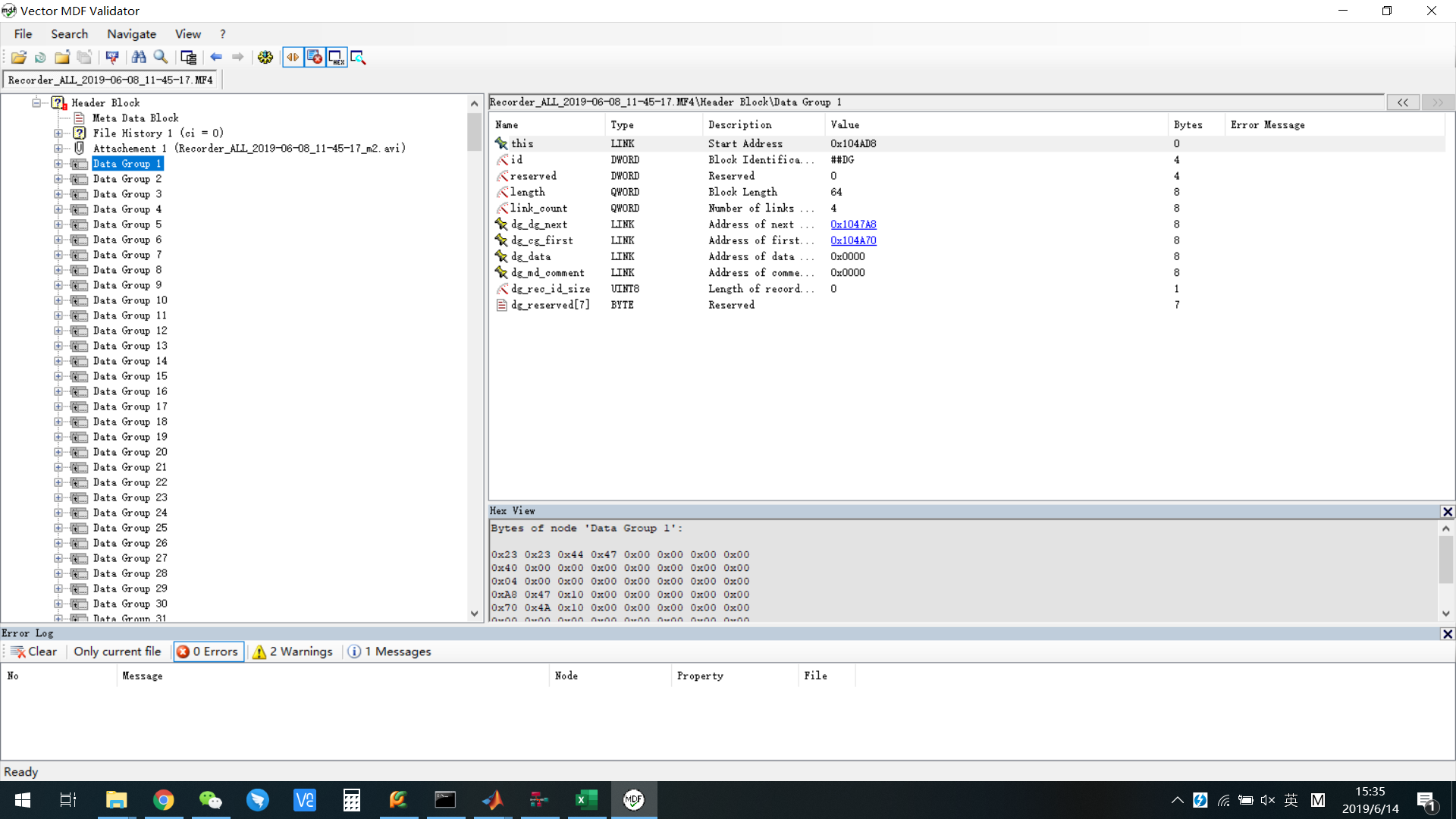
Task: Toggle the error display toolbar button
Action: pos(314,57)
